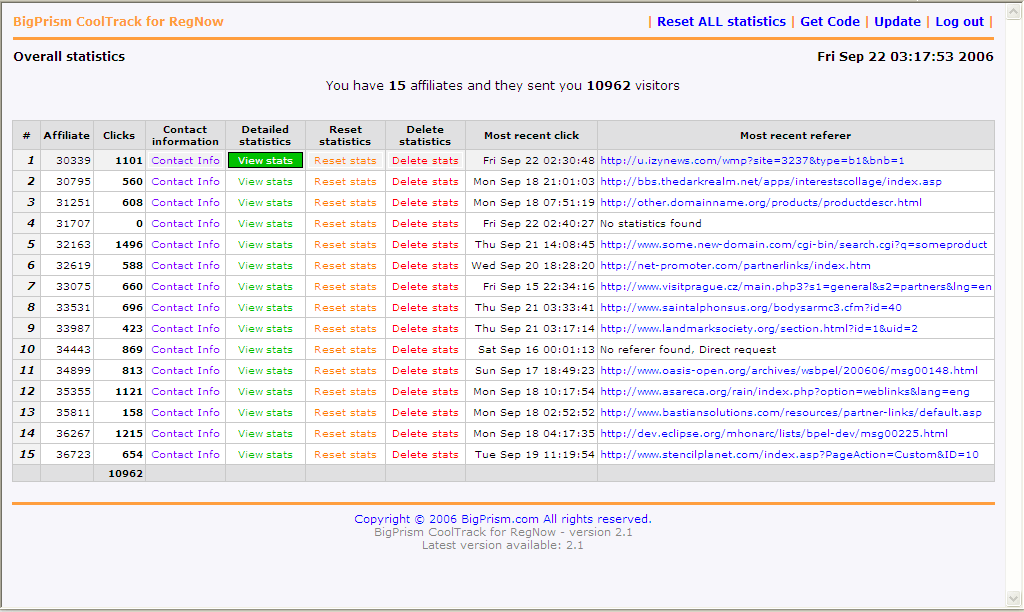The height and width of the screenshot is (612, 1024).
Task: Log out of CoolTrack
Action: 959,22
